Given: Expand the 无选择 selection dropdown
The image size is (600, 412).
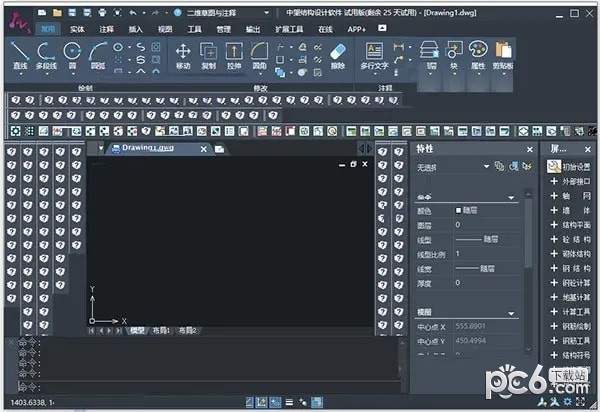Looking at the screenshot, I should tap(487, 167).
